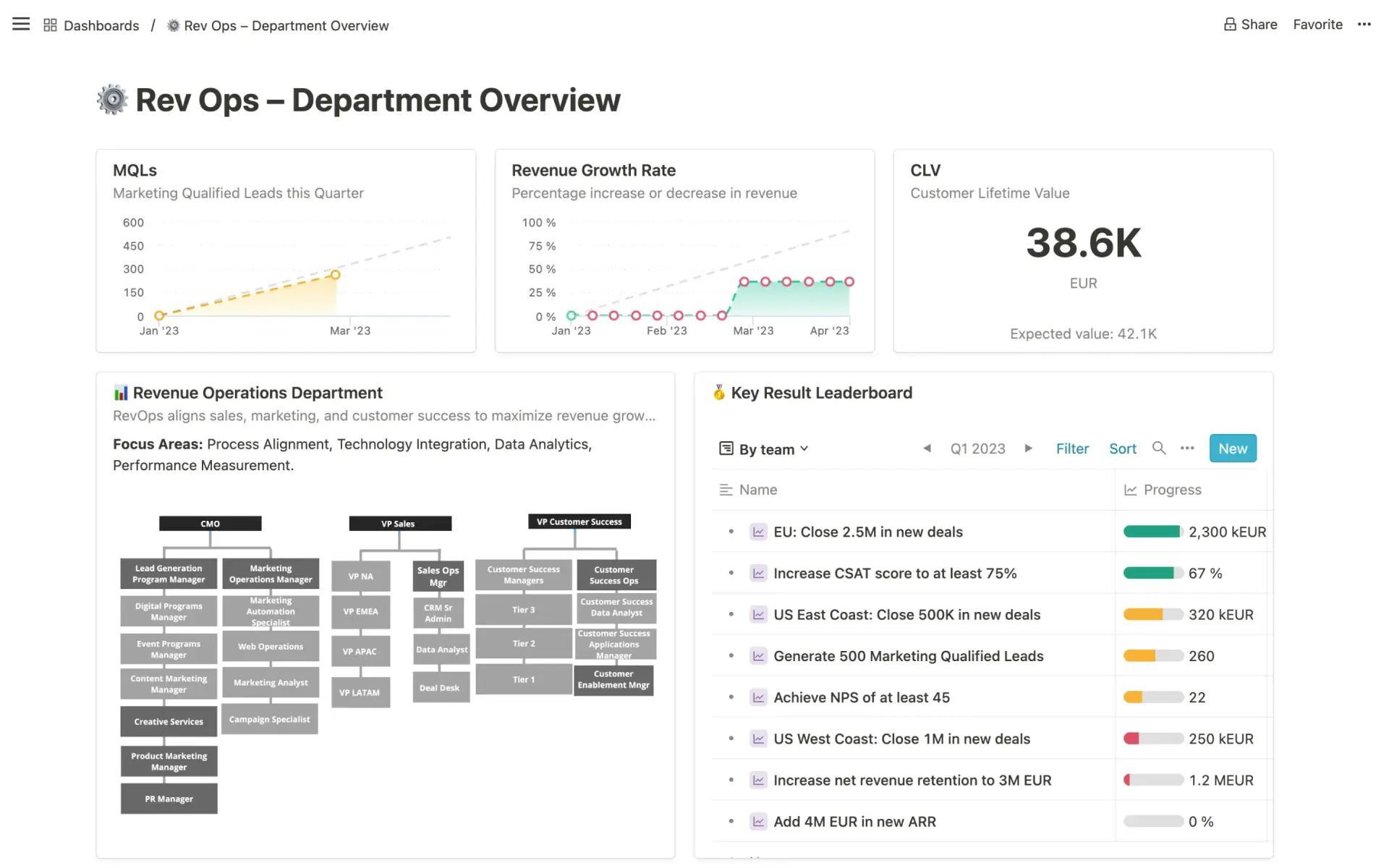This screenshot has width=1389, height=868.
Task: Click the Favorite button in top bar
Action: (1318, 24)
